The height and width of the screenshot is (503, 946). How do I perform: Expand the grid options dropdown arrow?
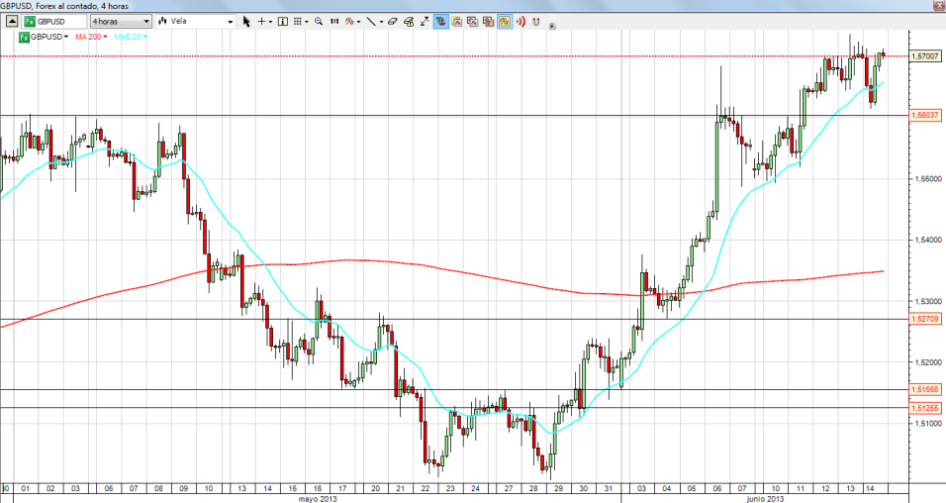pos(308,20)
